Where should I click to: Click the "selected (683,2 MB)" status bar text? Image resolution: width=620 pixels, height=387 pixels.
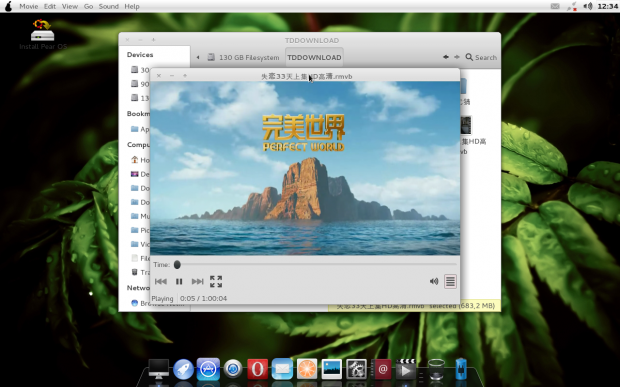click(462, 306)
